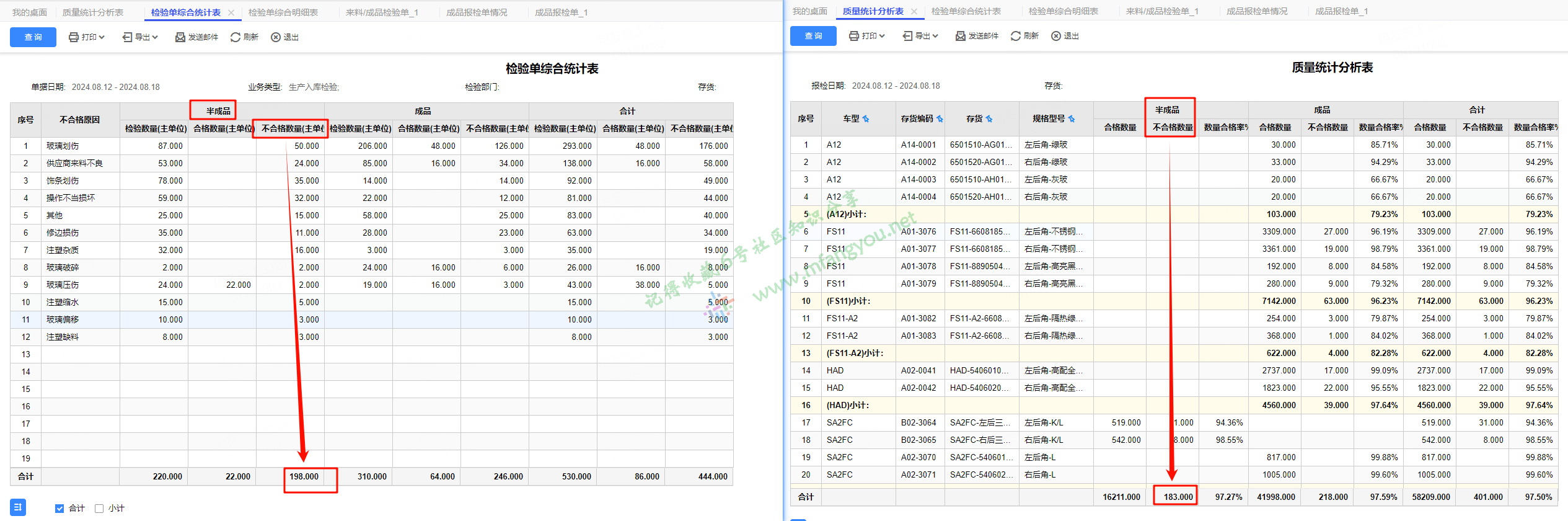Image resolution: width=1568 pixels, height=521 pixels.
Task: Open the blue list icon at bottom left
Action: click(18, 507)
